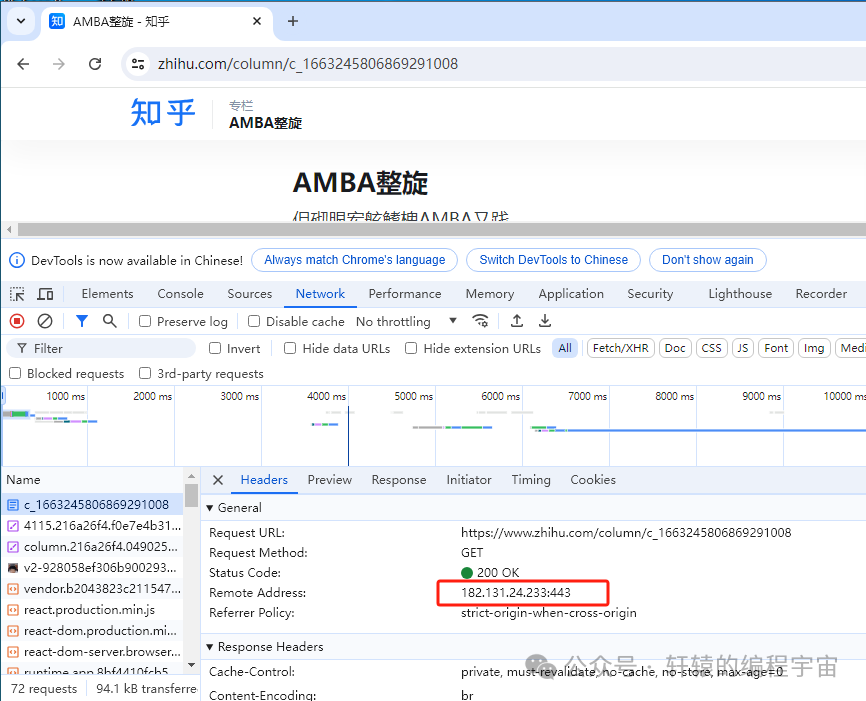Filter requests by Doc type
Viewport: 866px width, 701px height.
coord(675,349)
